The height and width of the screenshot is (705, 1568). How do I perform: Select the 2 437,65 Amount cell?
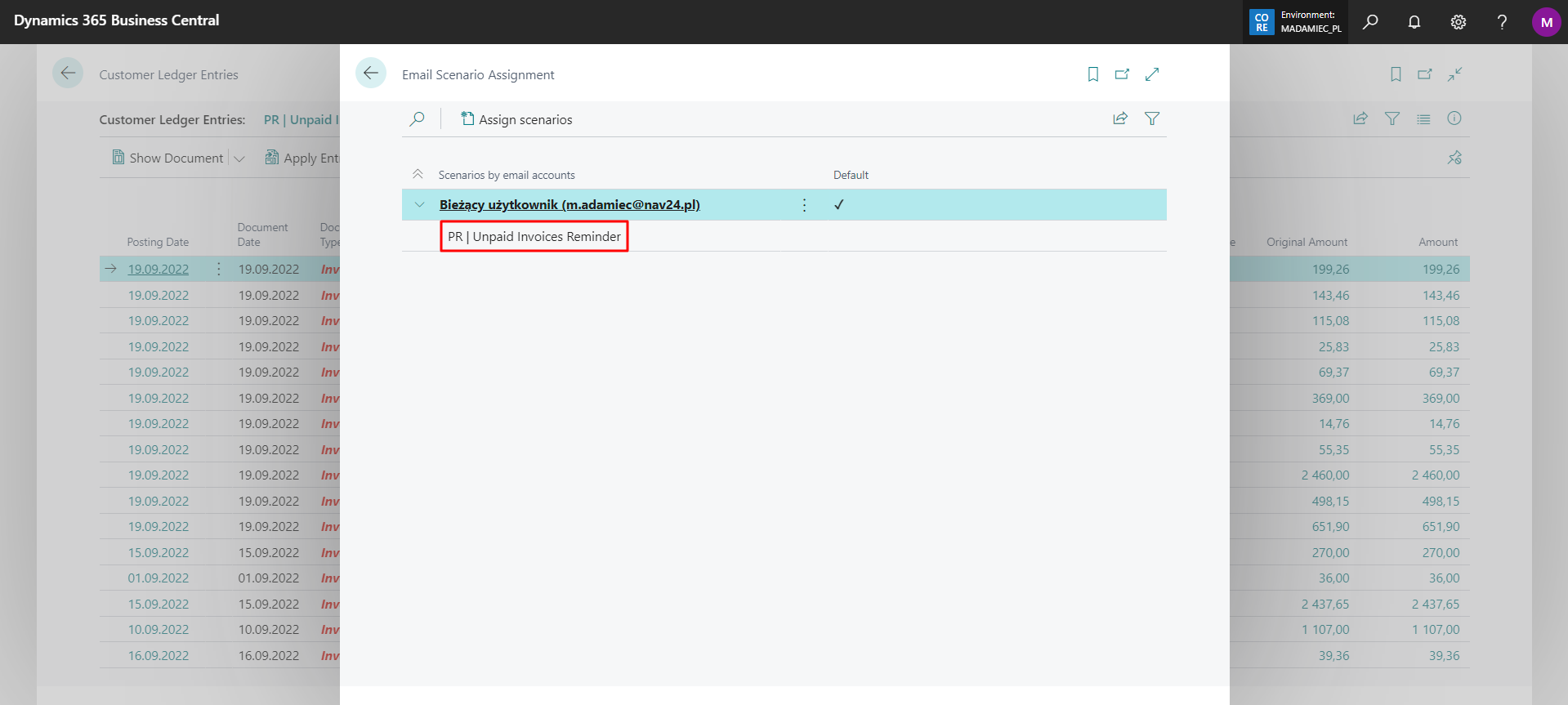tap(1436, 605)
